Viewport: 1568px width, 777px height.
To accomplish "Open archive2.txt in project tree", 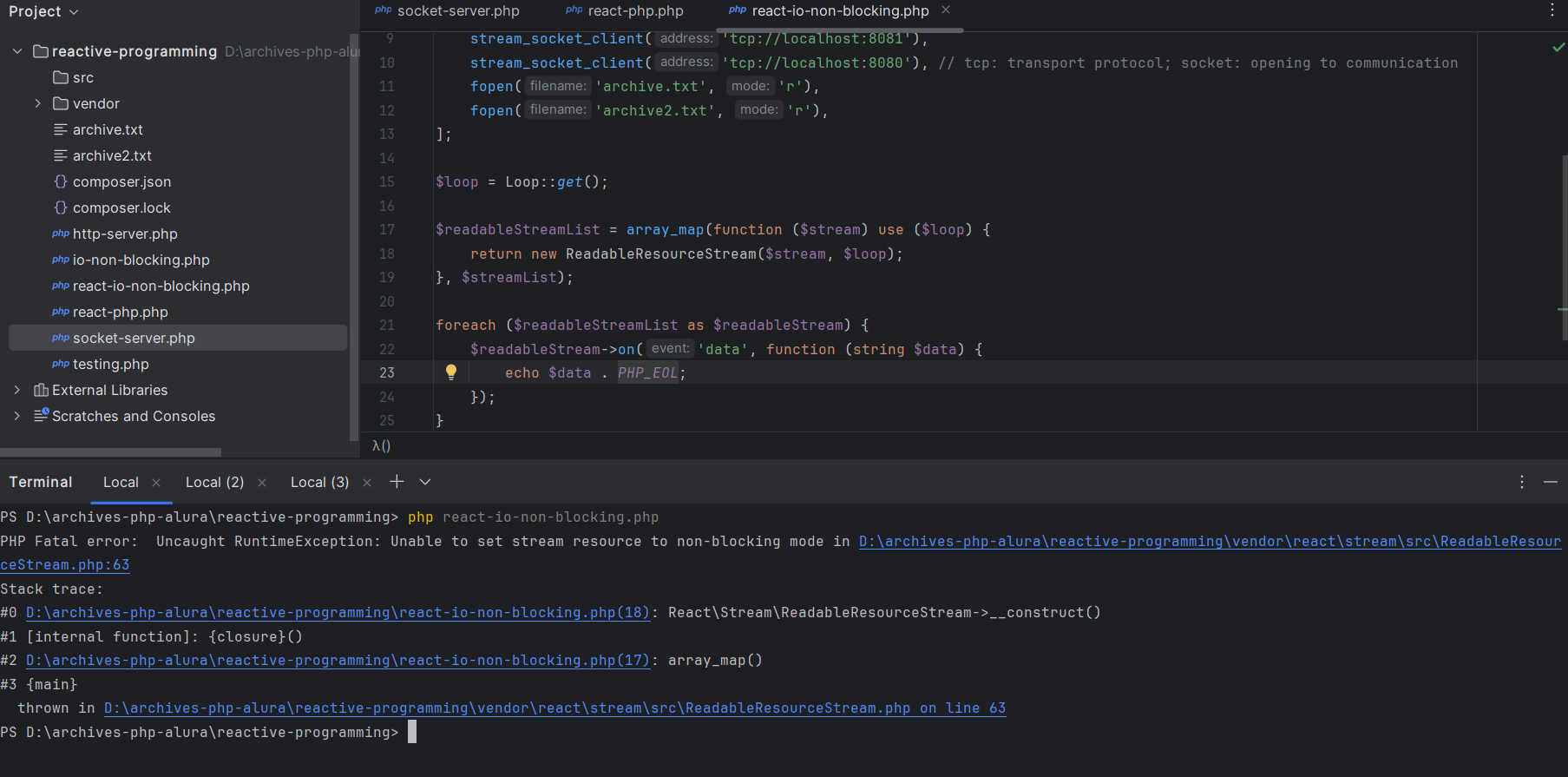I will click(112, 155).
